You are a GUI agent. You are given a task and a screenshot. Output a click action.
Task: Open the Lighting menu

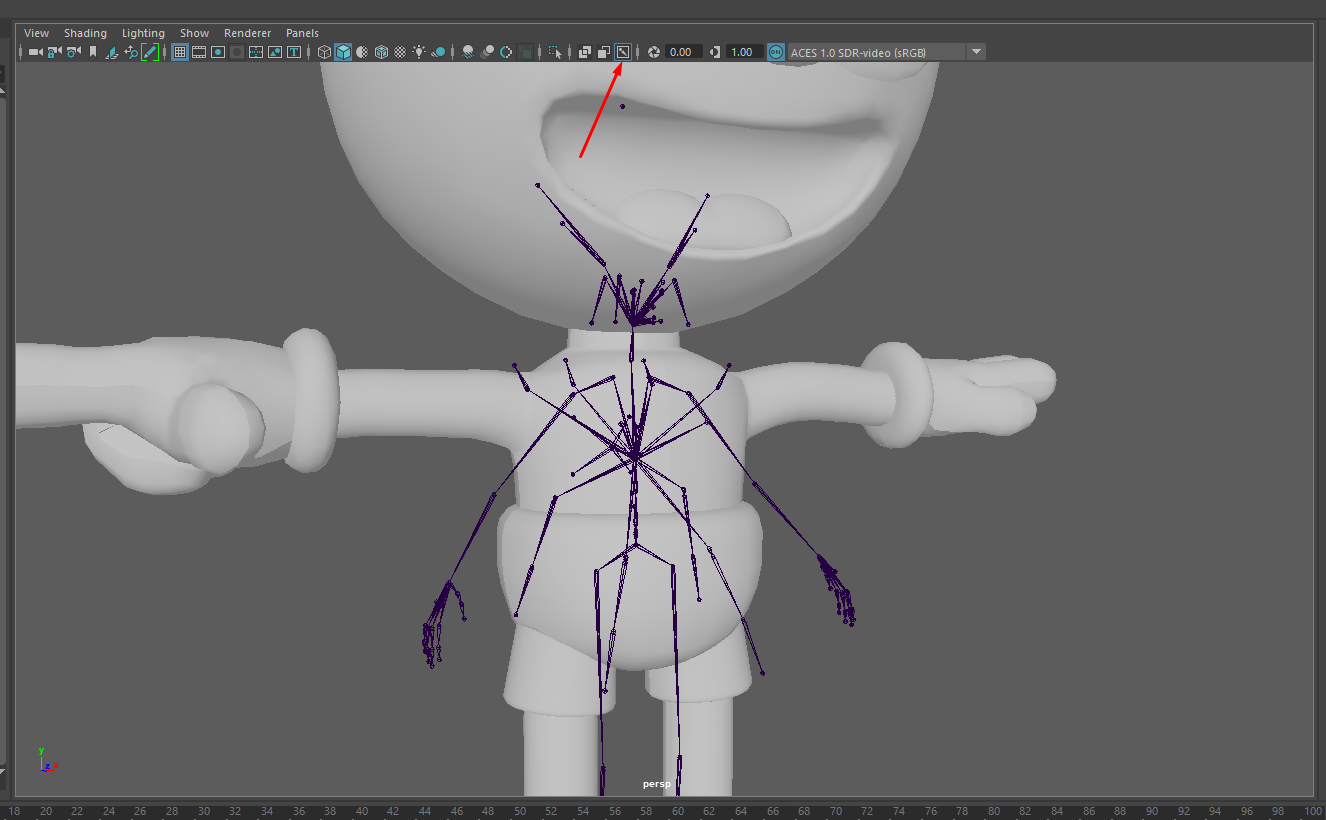point(143,33)
